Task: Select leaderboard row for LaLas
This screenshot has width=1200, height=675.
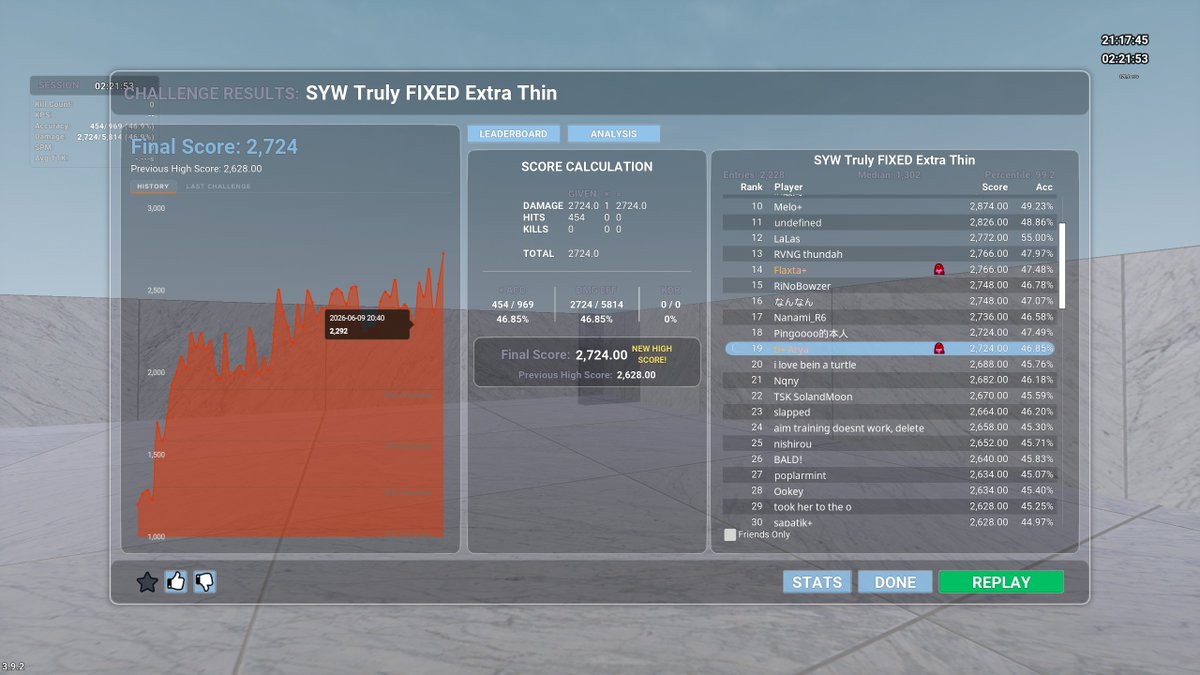Action: coord(889,238)
